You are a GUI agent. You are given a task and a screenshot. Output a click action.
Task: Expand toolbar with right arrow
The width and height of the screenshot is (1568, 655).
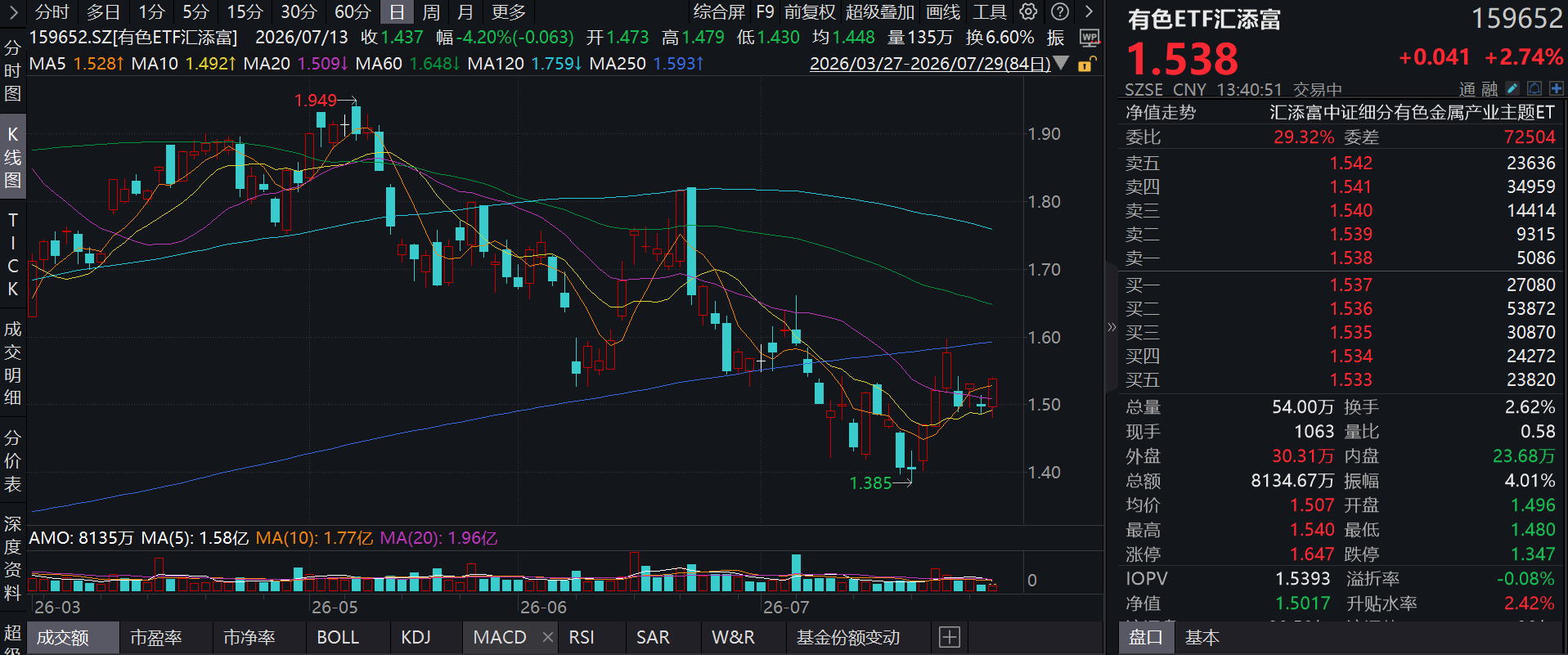coord(1089,11)
